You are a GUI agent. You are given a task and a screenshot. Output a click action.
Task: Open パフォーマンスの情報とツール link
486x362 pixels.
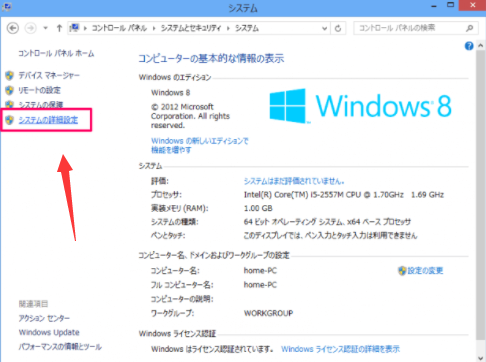[60, 347]
